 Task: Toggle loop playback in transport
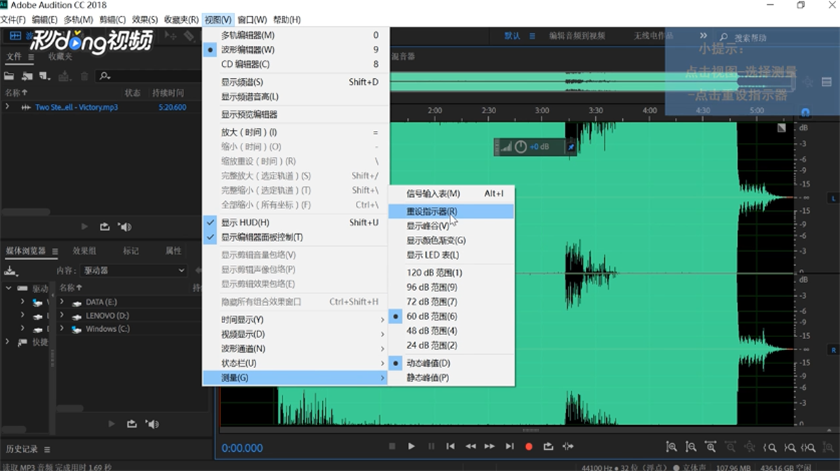point(548,446)
